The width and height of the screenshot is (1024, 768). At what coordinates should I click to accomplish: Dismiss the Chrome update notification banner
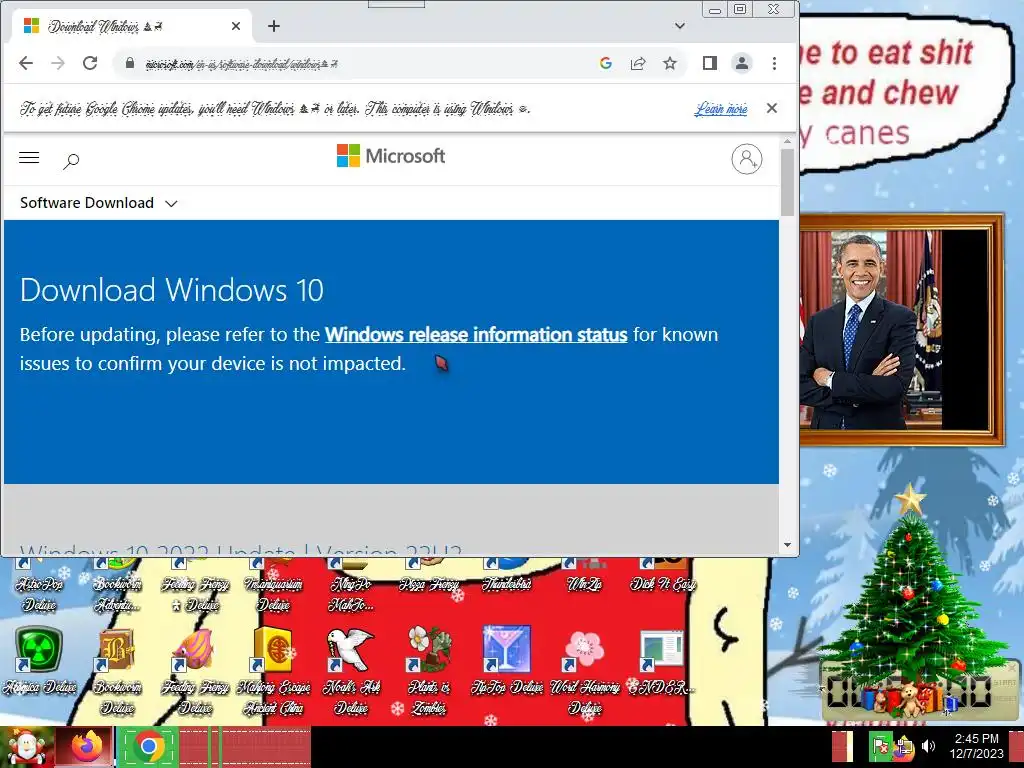[x=772, y=108]
